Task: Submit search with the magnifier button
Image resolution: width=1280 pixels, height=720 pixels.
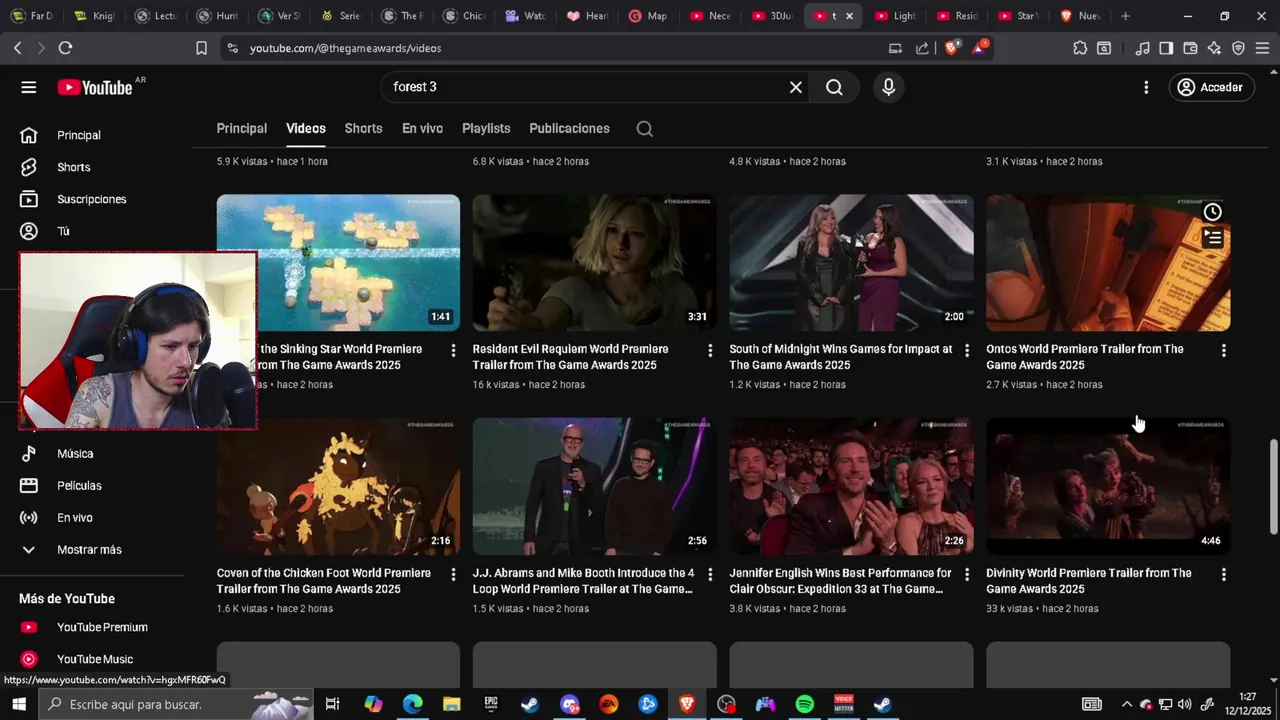Action: tap(834, 87)
